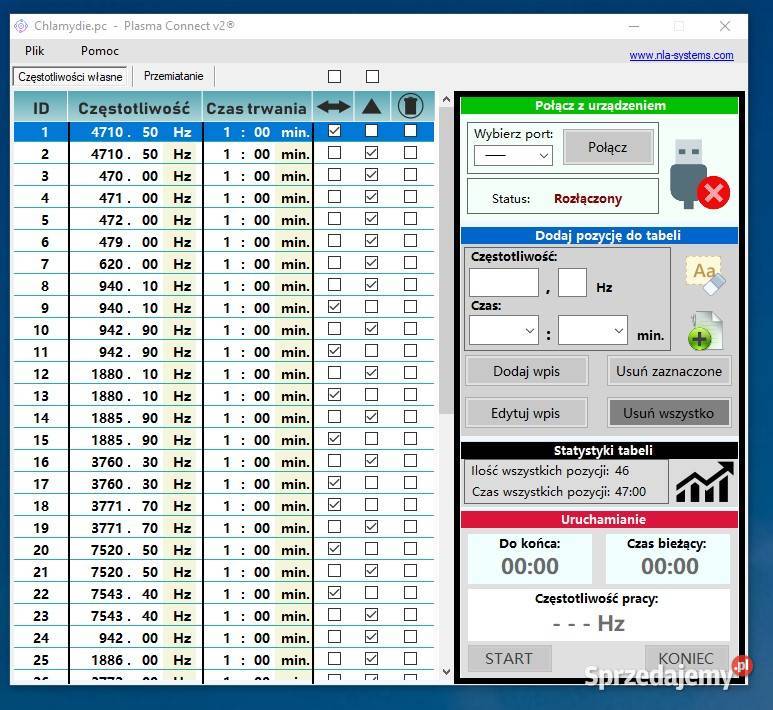Click the Częstotliwość whole-number input field
This screenshot has height=710, width=773.
tap(504, 284)
